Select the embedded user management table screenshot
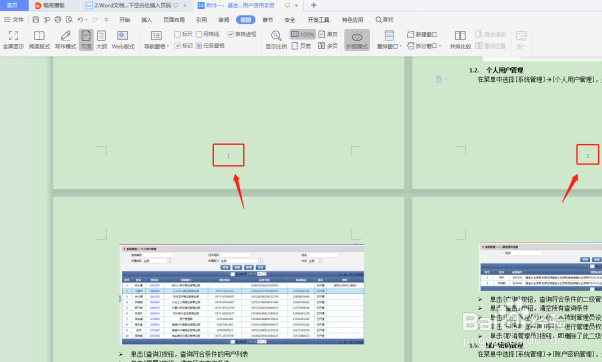602x362 pixels. click(242, 294)
